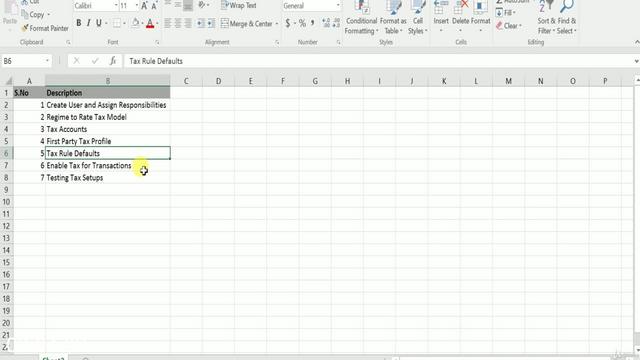
Task: Open Font Color dropdown arrow
Action: pyautogui.click(x=158, y=24)
